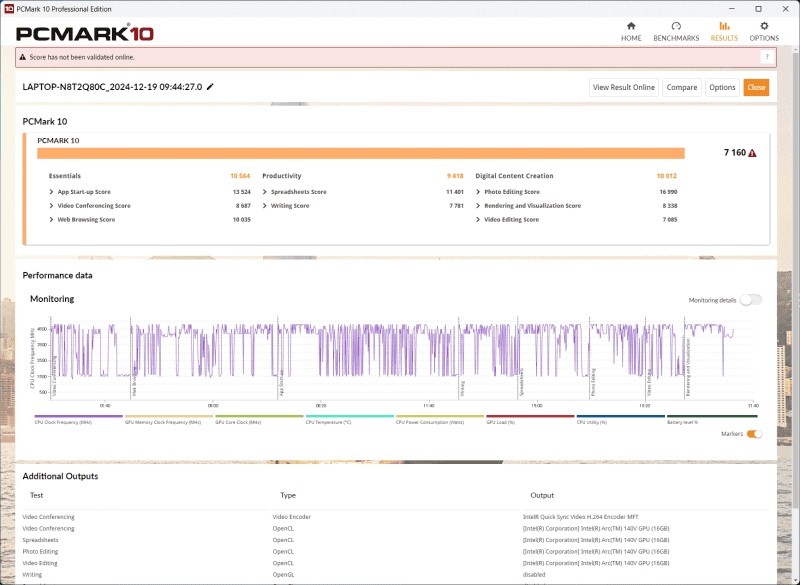Screen dimensions: 800x585
Task: Select the RESULTS tab
Action: click(x=724, y=33)
